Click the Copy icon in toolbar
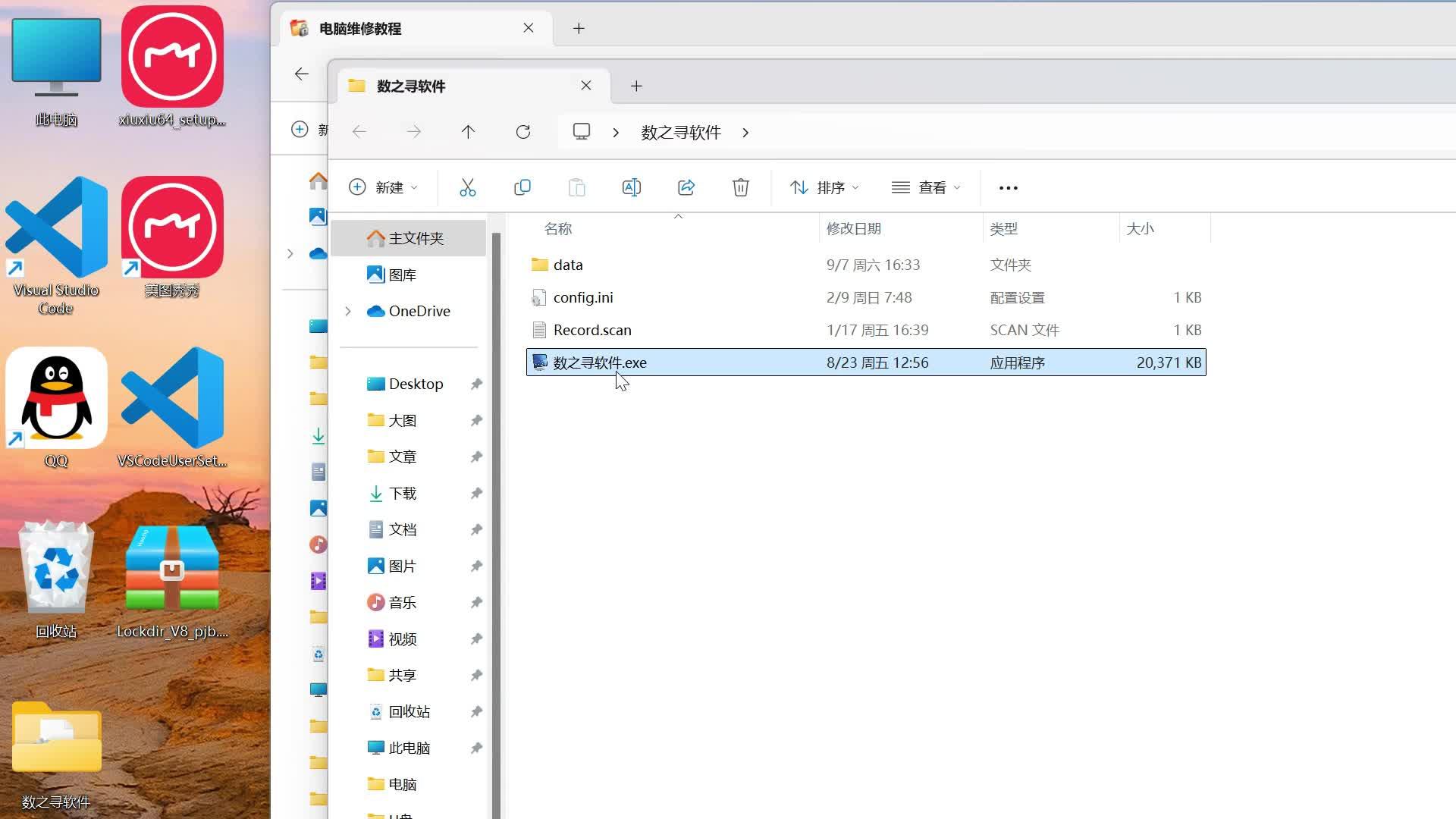This screenshot has width=1456, height=819. tap(522, 187)
